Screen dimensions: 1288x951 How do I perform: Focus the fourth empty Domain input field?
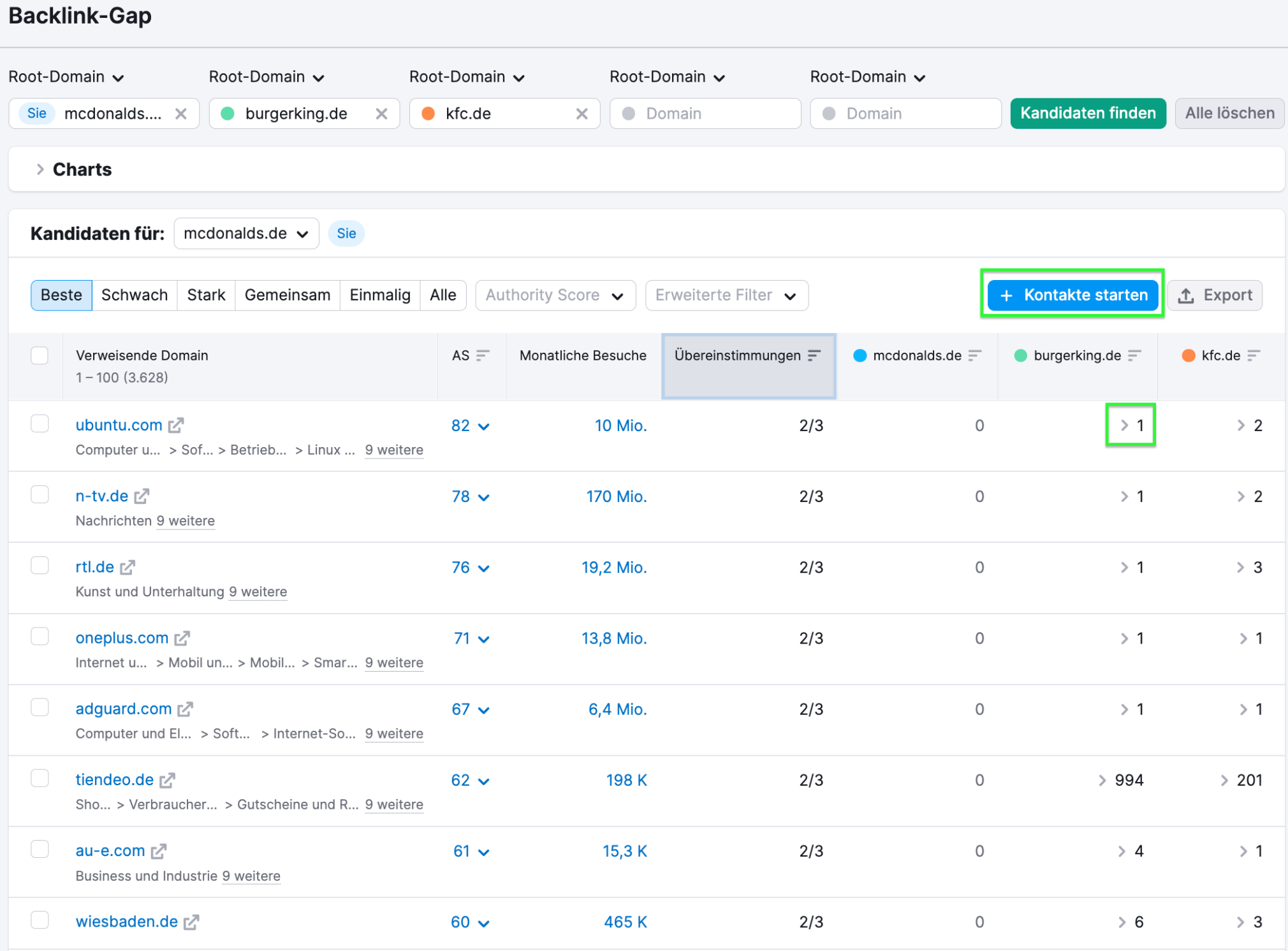(x=705, y=114)
